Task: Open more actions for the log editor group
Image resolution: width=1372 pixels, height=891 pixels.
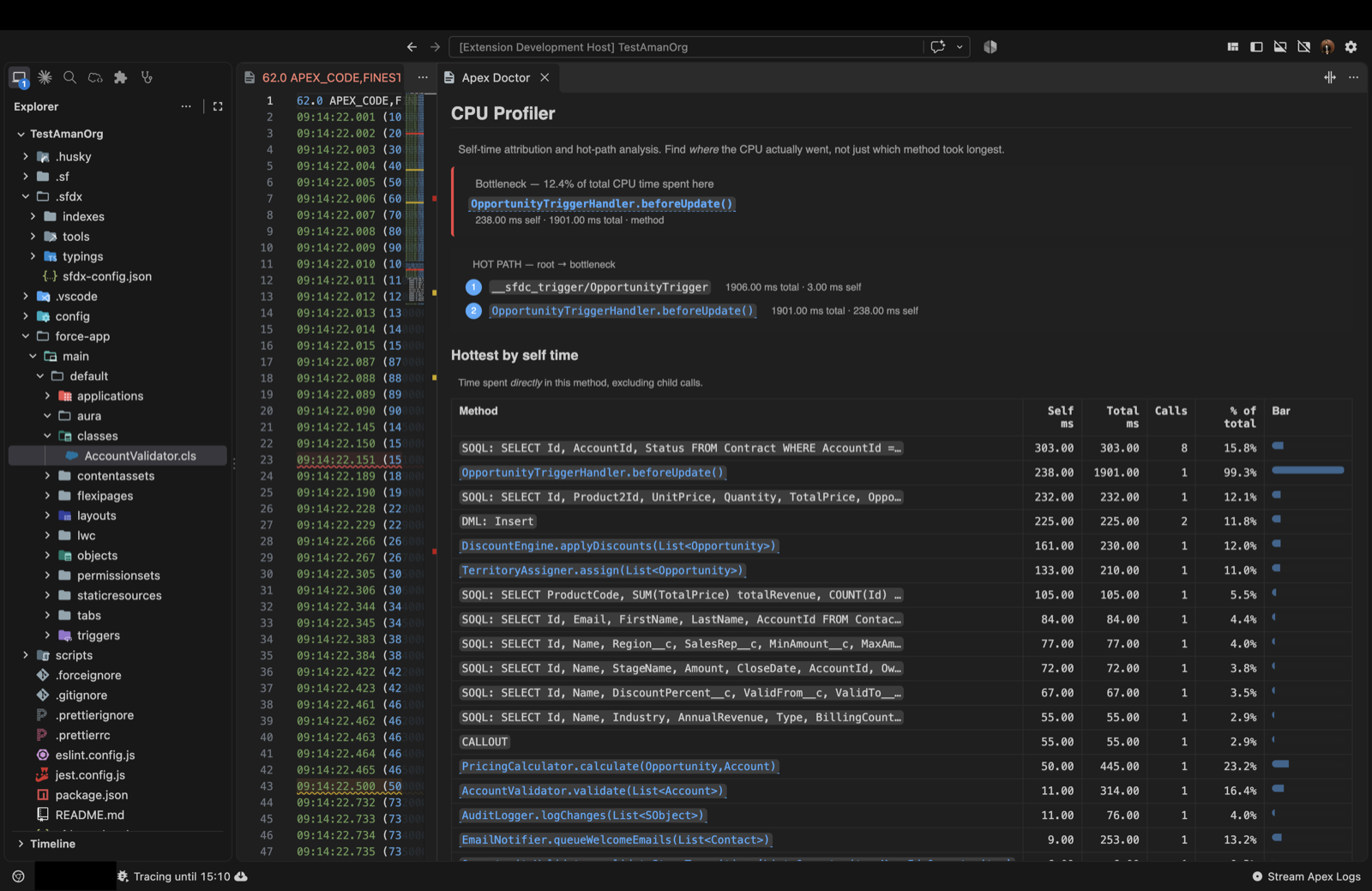Action: [423, 77]
